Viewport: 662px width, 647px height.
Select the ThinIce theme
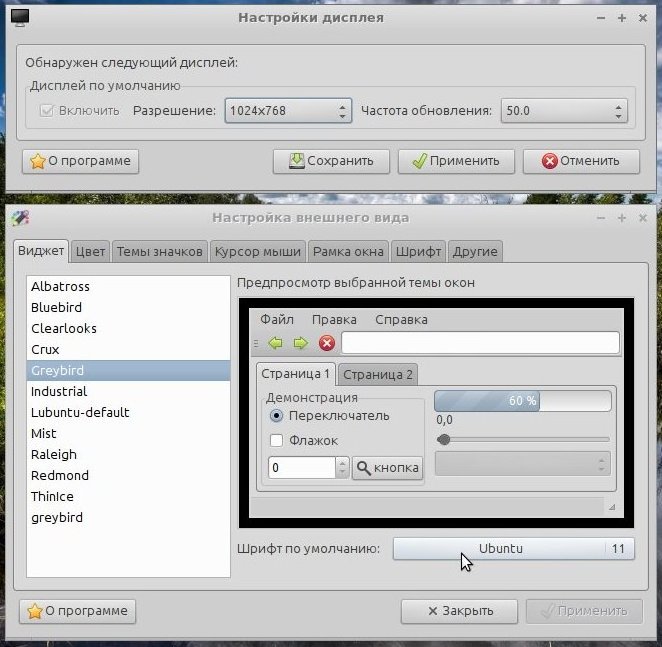[x=128, y=497]
